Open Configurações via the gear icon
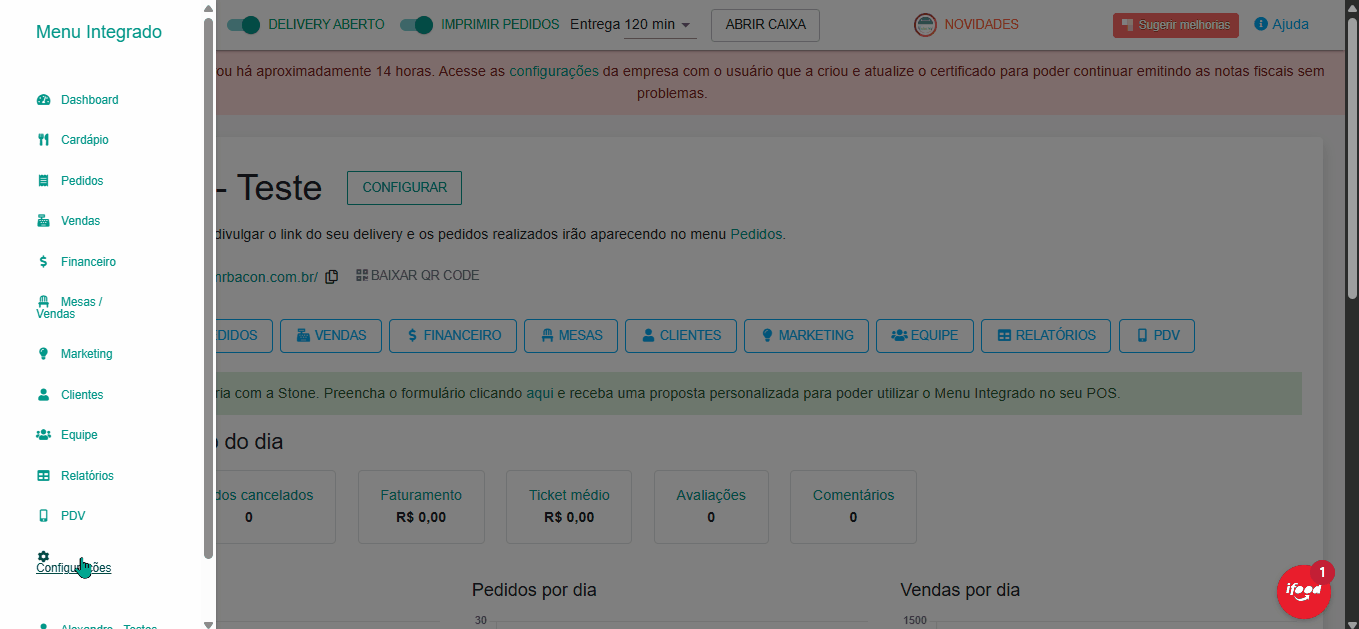The image size is (1359, 629). 43,555
